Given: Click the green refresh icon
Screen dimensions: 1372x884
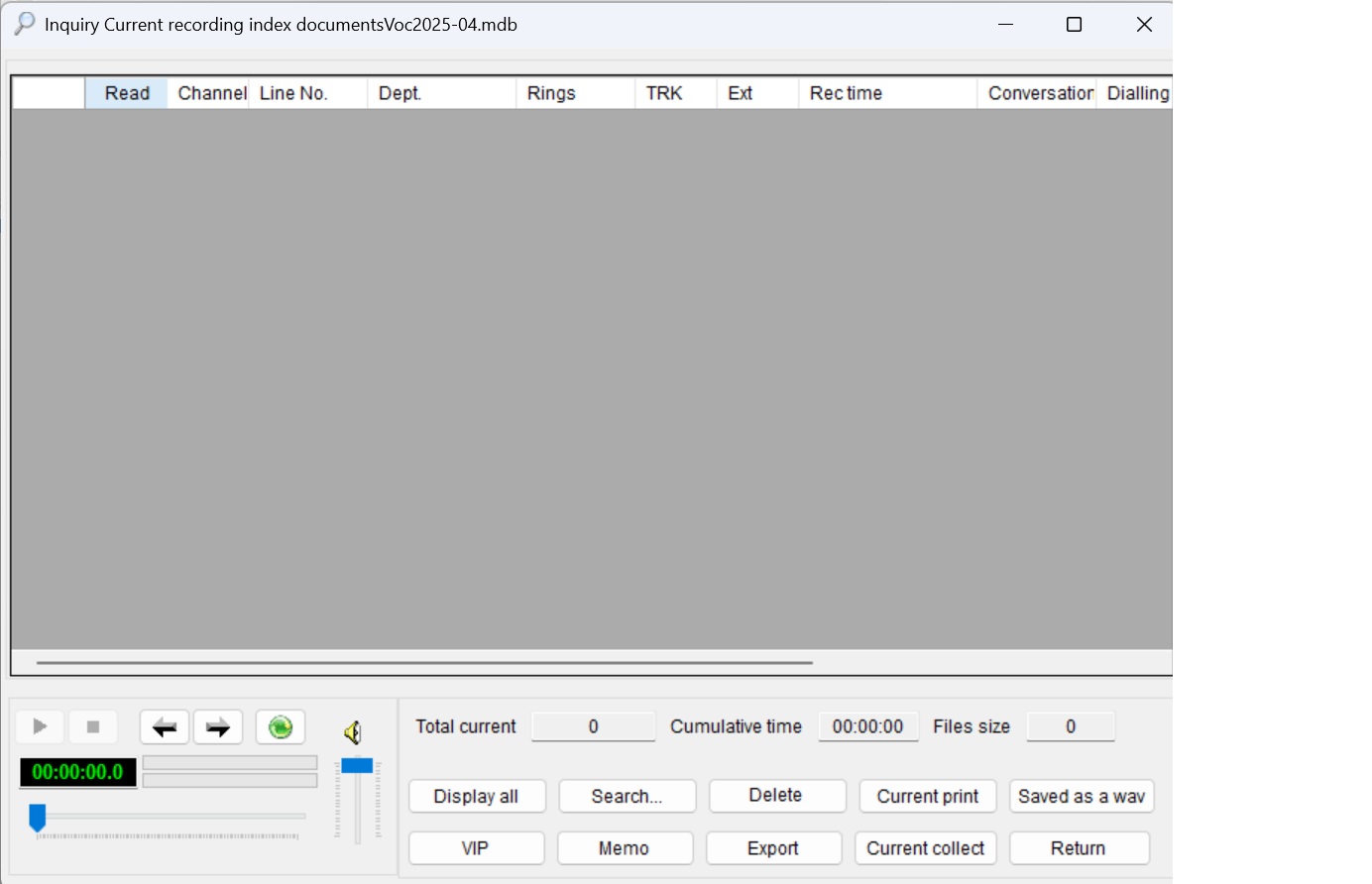Looking at the screenshot, I should click(x=280, y=726).
